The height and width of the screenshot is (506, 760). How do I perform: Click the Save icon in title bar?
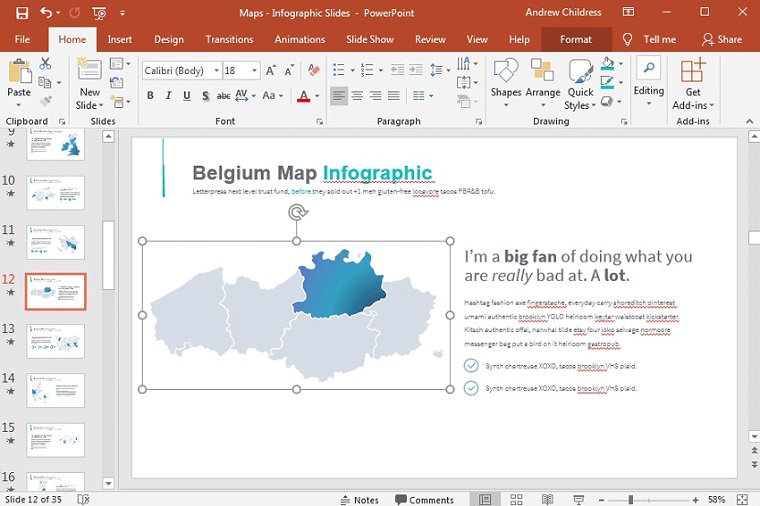tap(21, 13)
